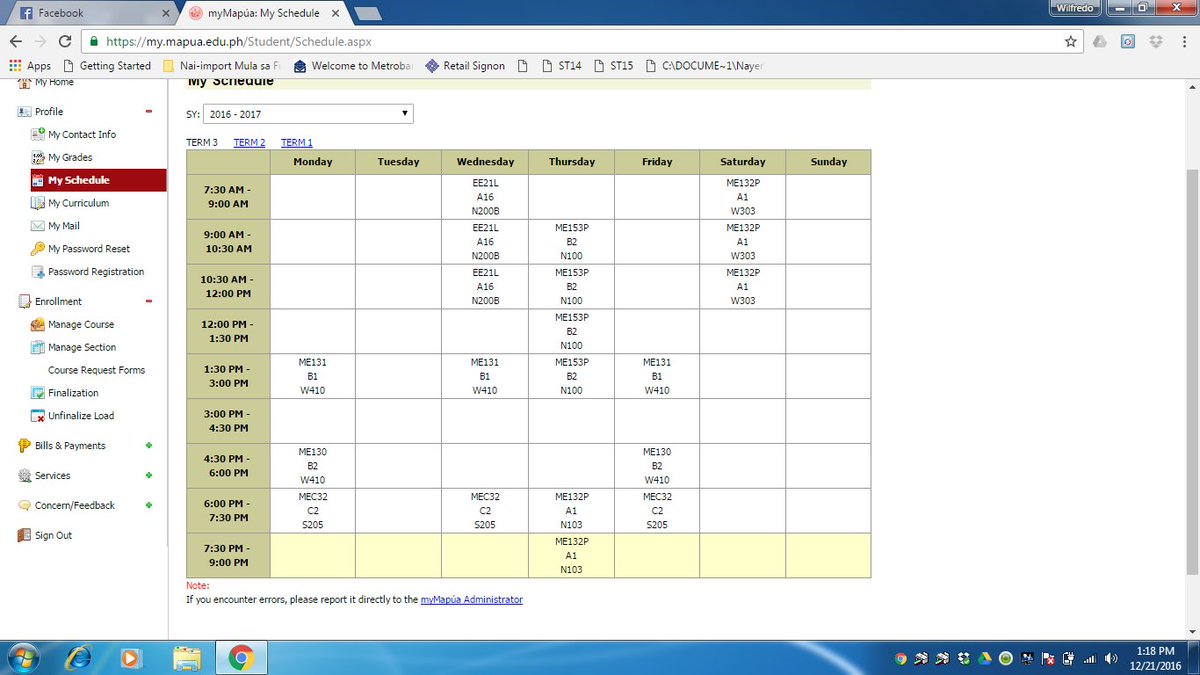The width and height of the screenshot is (1200, 675).
Task: Collapse the Profile section
Action: tap(148, 112)
